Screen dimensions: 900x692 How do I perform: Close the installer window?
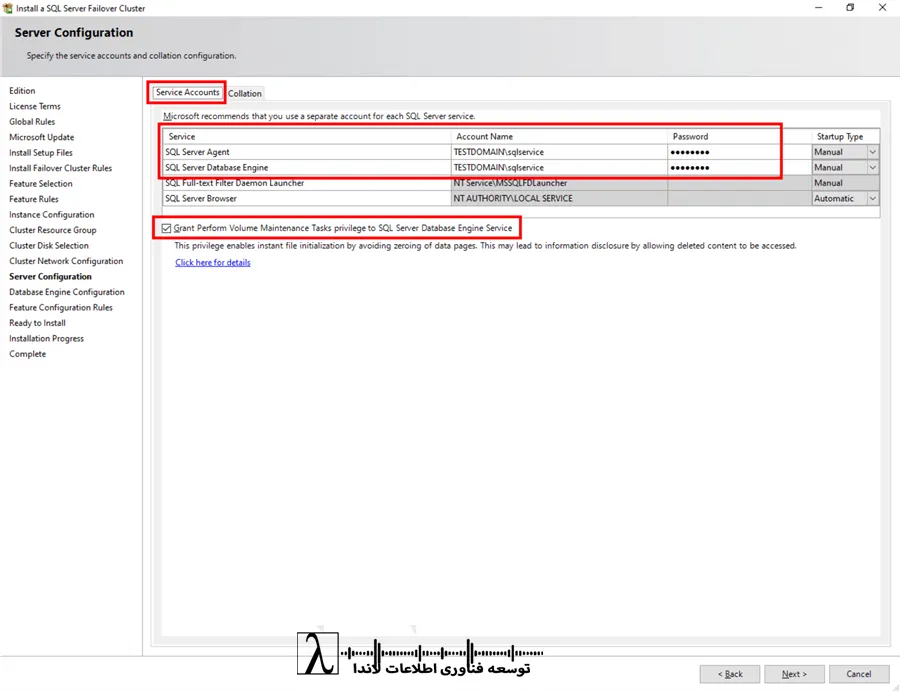point(882,7)
